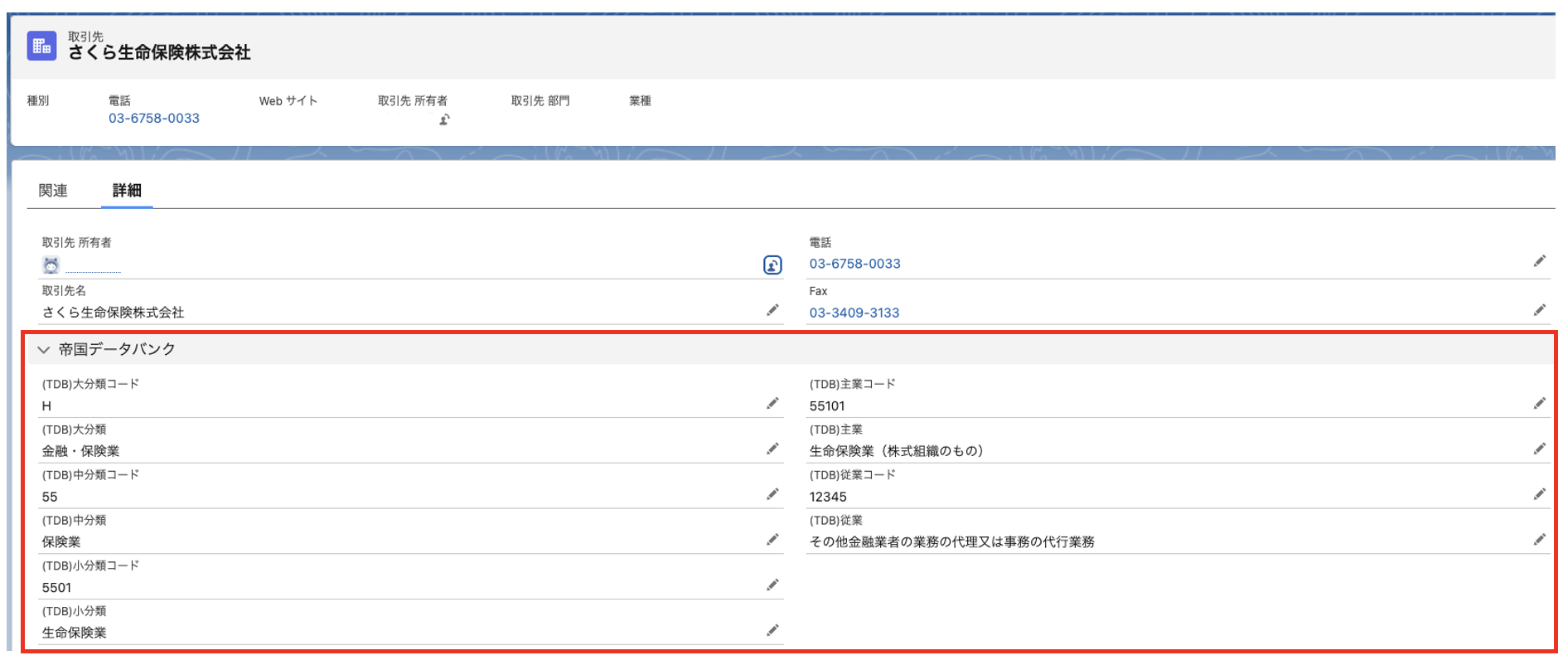Image resolution: width=1568 pixels, height=665 pixels.
Task: Click the phone number link in the header summary
Action: point(154,119)
